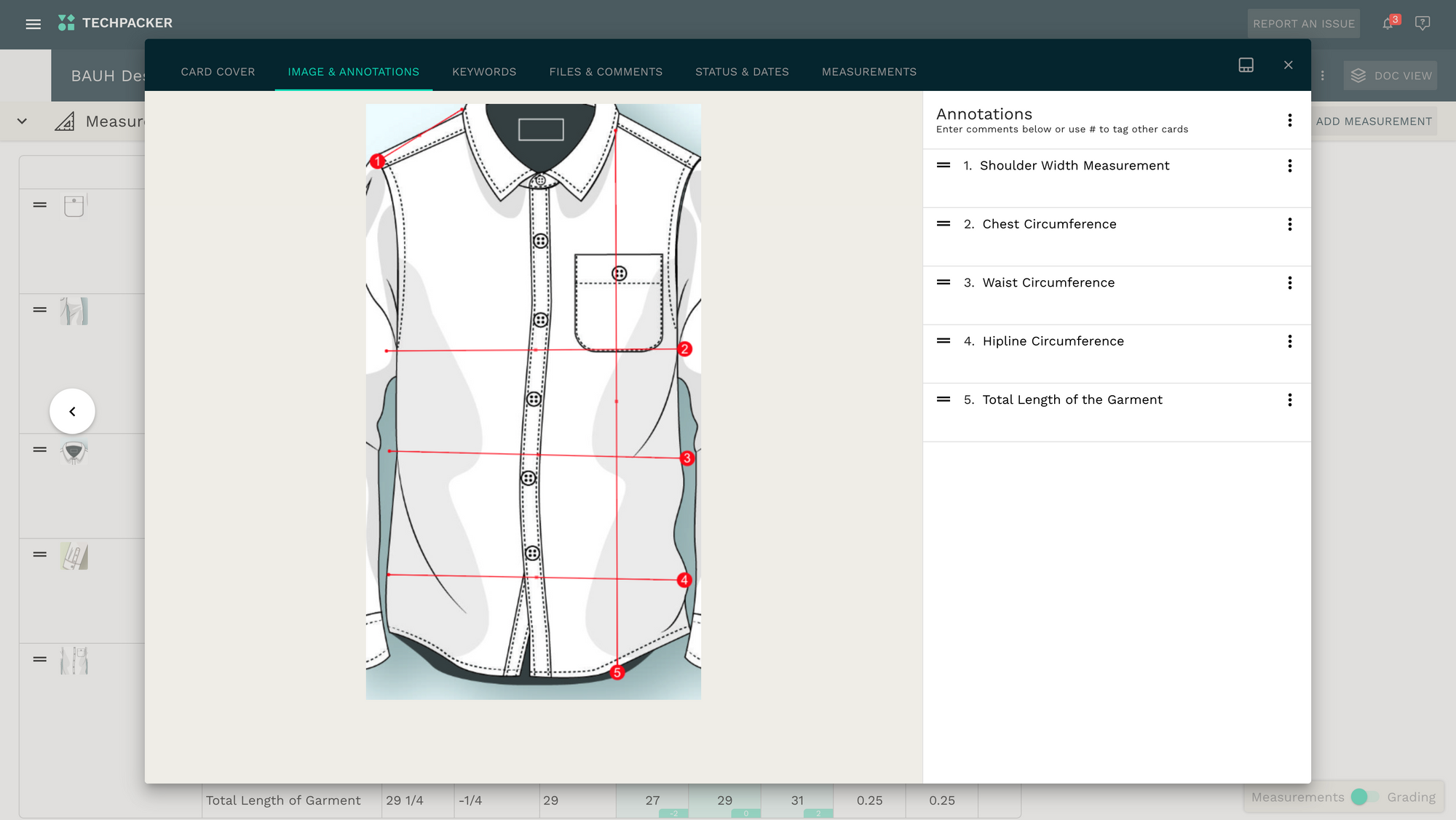Click Add Measurement button
This screenshot has width=1456, height=820.
click(1374, 121)
